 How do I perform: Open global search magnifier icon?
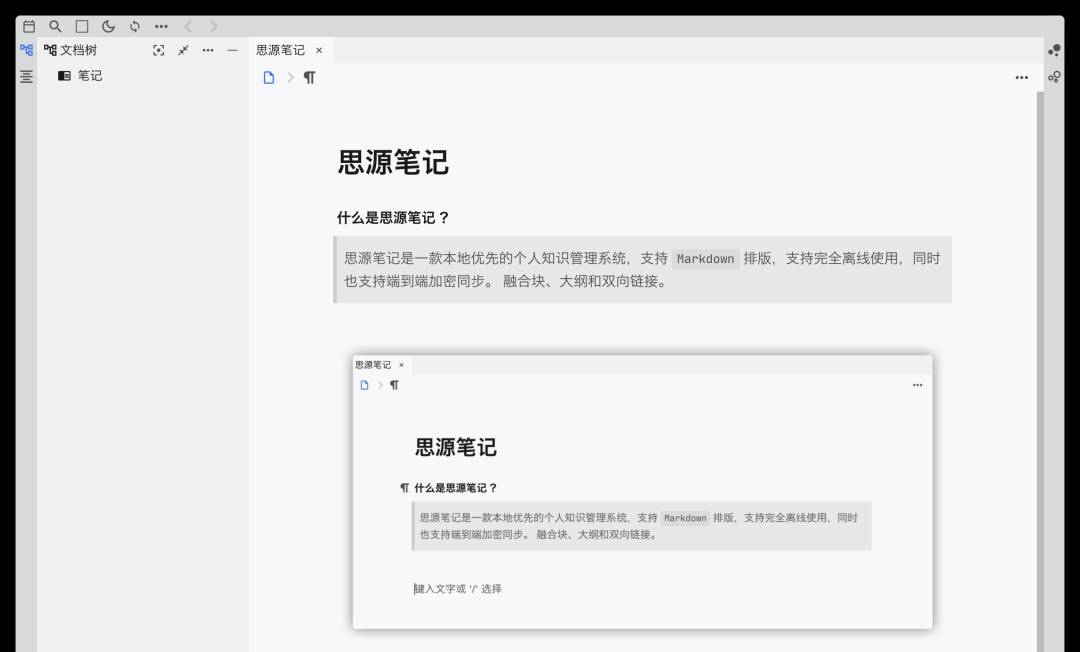pos(55,26)
